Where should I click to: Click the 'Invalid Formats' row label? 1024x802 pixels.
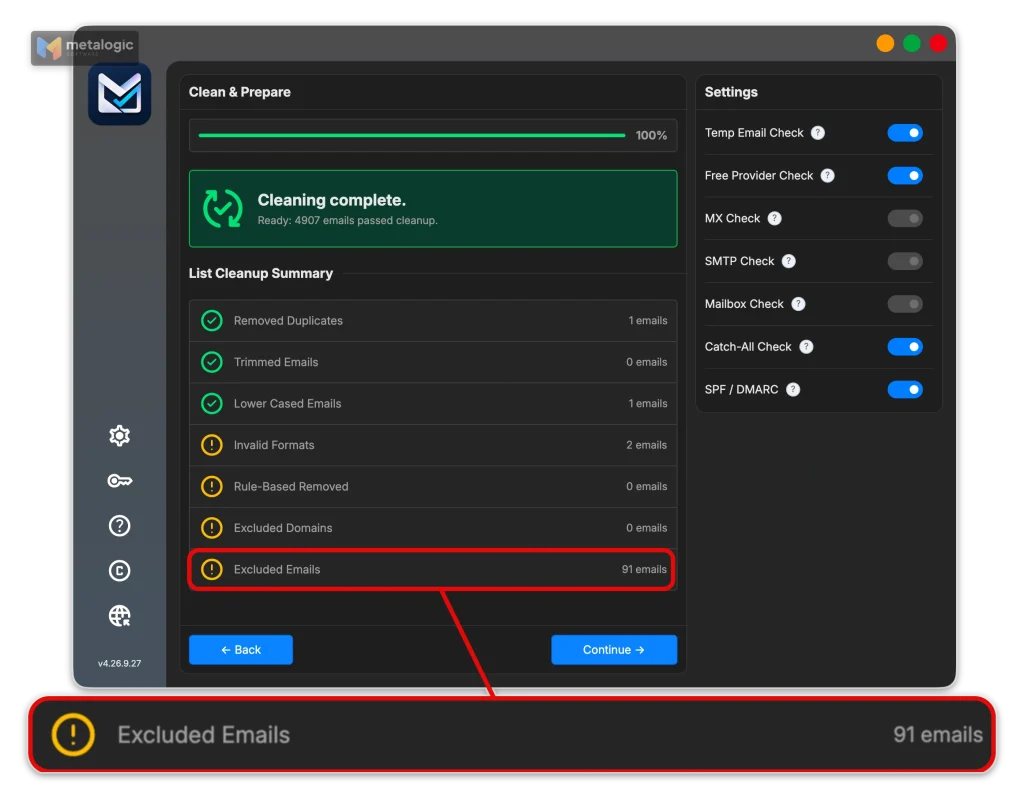(x=274, y=445)
